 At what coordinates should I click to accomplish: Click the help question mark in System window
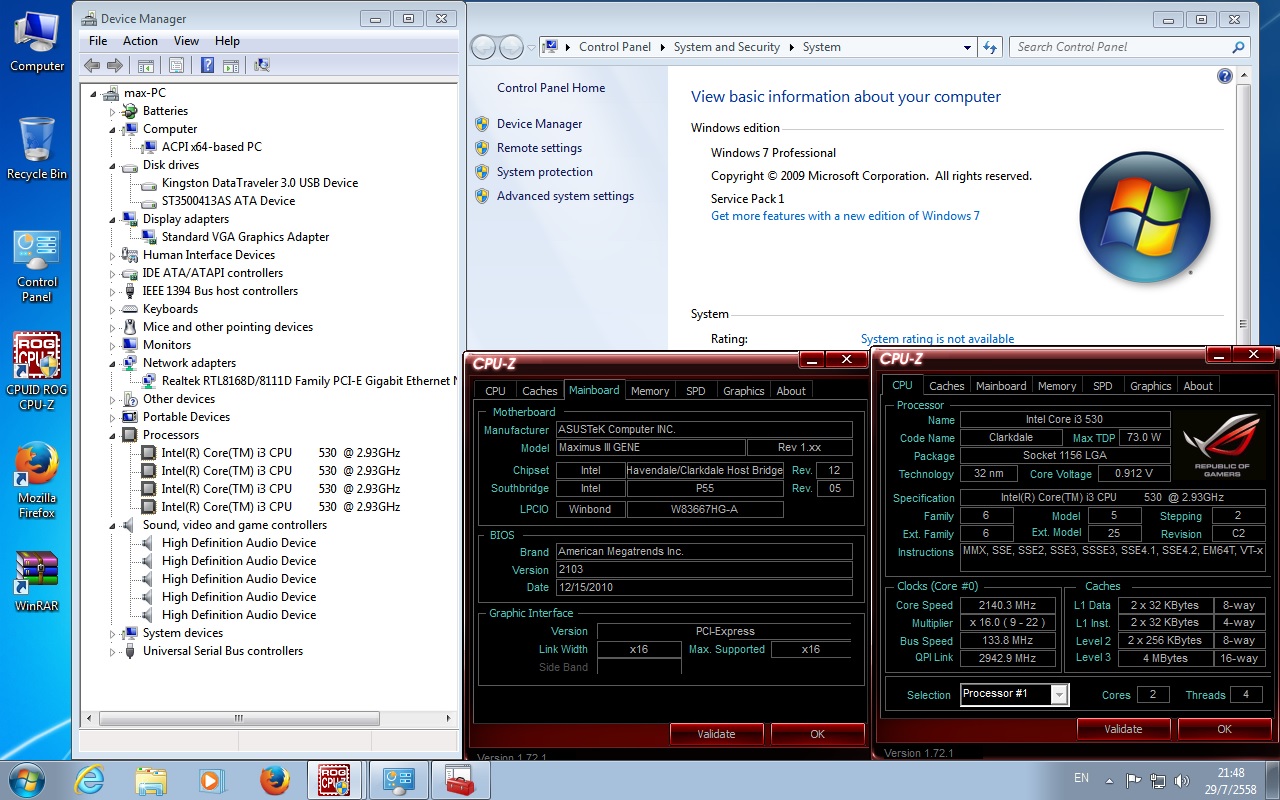point(1224,77)
